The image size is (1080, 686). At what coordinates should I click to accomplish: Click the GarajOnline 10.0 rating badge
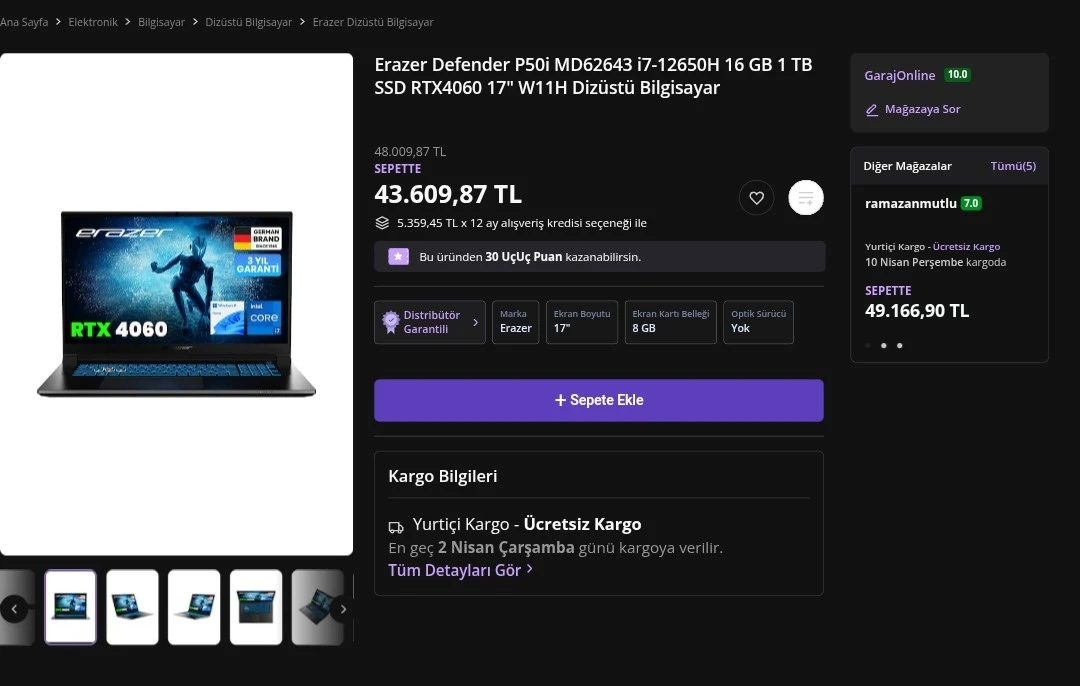pos(957,74)
